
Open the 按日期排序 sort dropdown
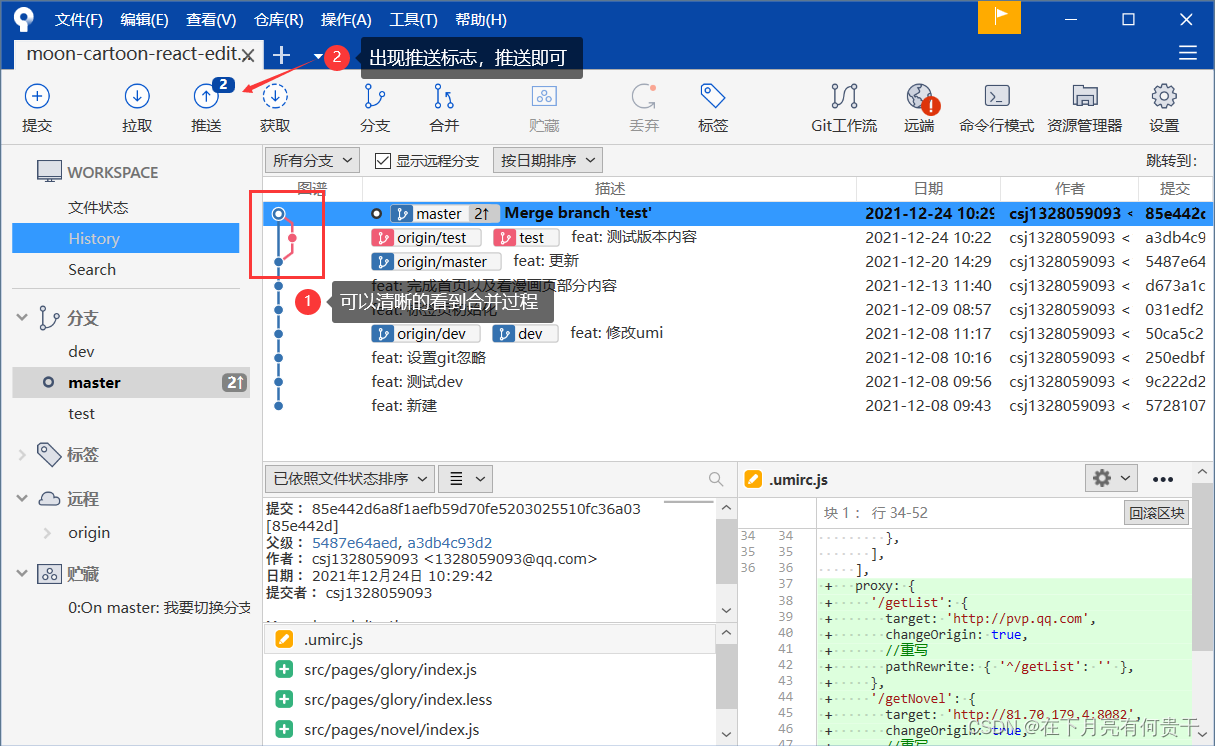point(547,160)
